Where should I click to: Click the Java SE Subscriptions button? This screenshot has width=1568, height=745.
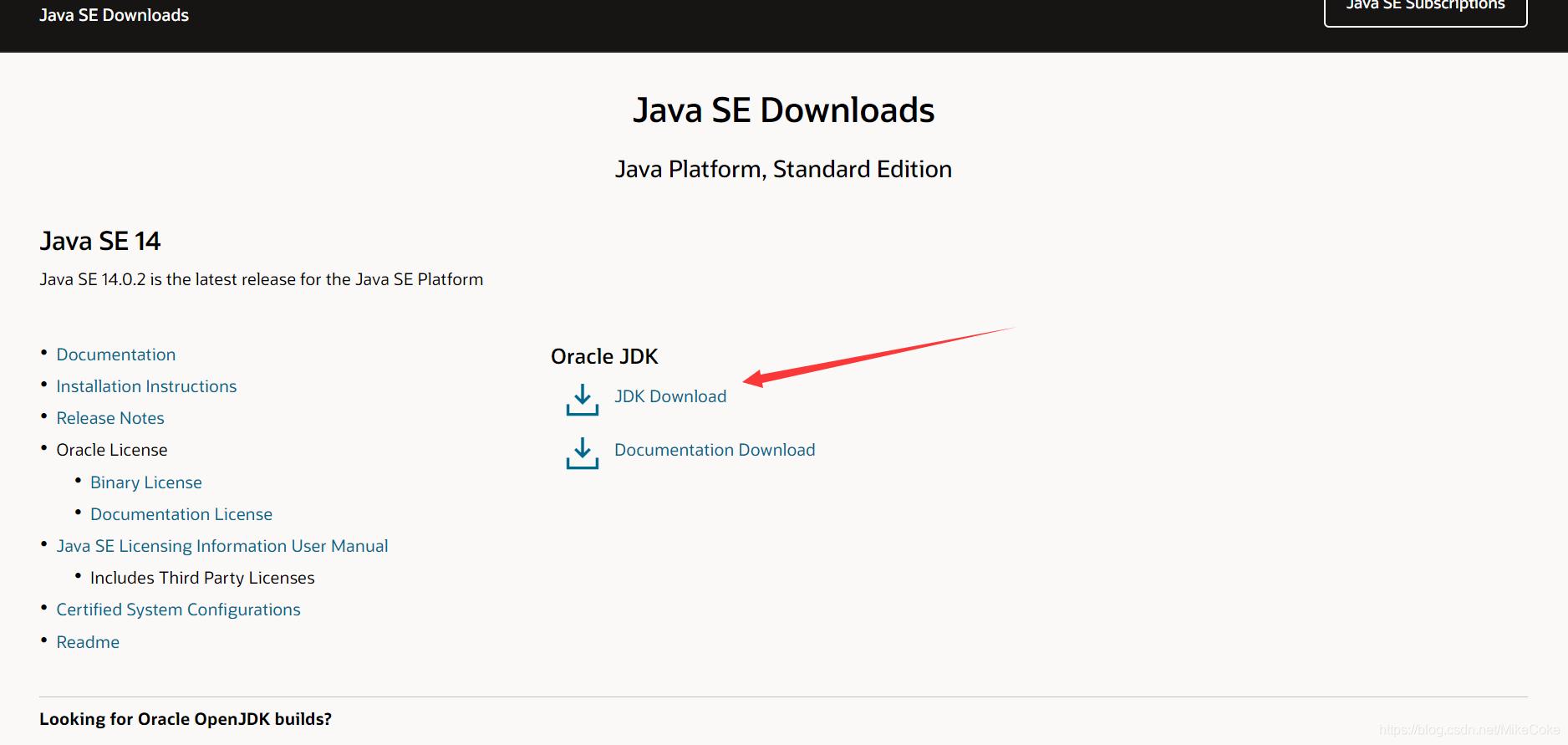tap(1425, 8)
